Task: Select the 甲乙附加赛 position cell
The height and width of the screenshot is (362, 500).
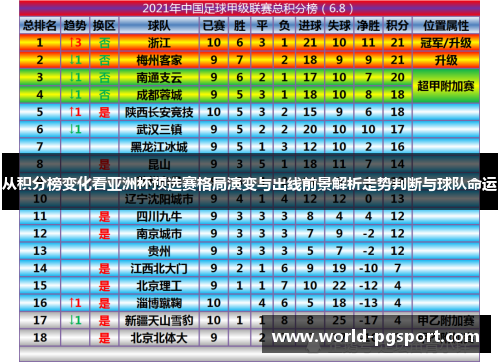Action: tap(446, 320)
